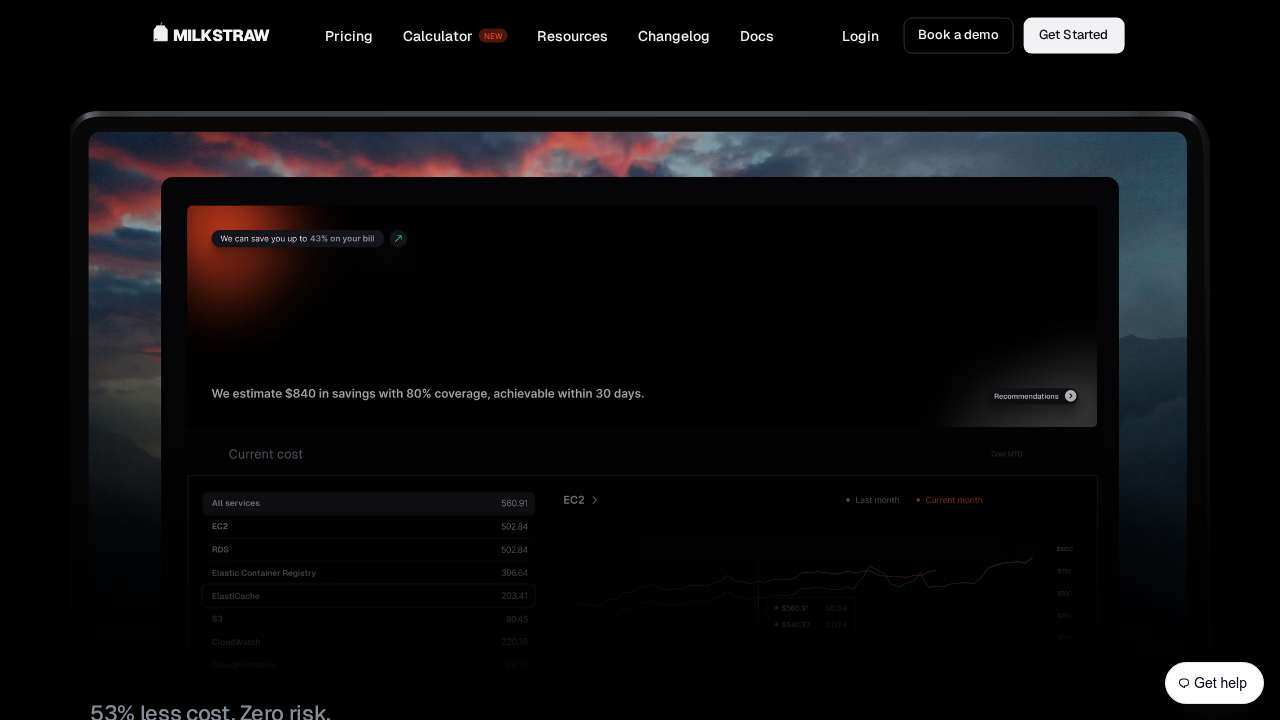Viewport: 1280px width, 720px height.
Task: Select the Elastic Container Registry row
Action: [x=368, y=573]
